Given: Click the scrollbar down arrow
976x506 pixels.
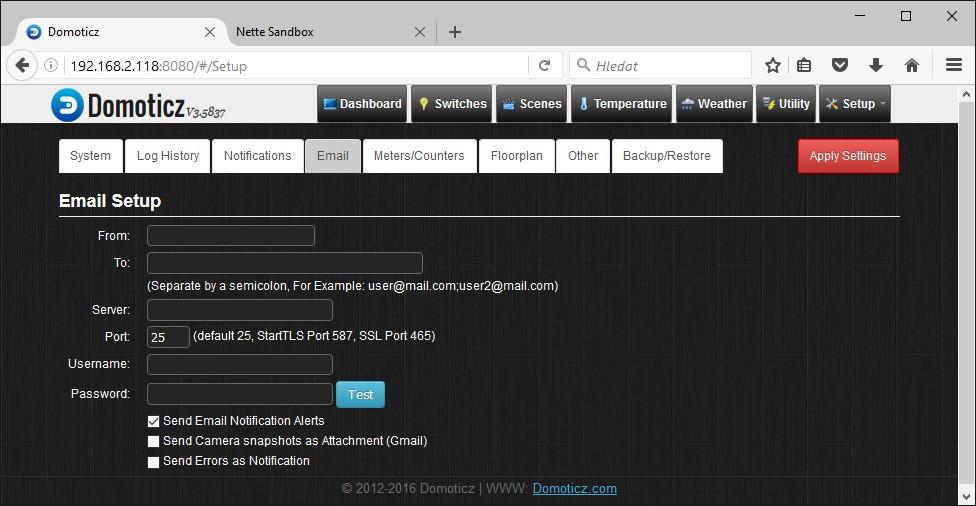Looking at the screenshot, I should 966,497.
